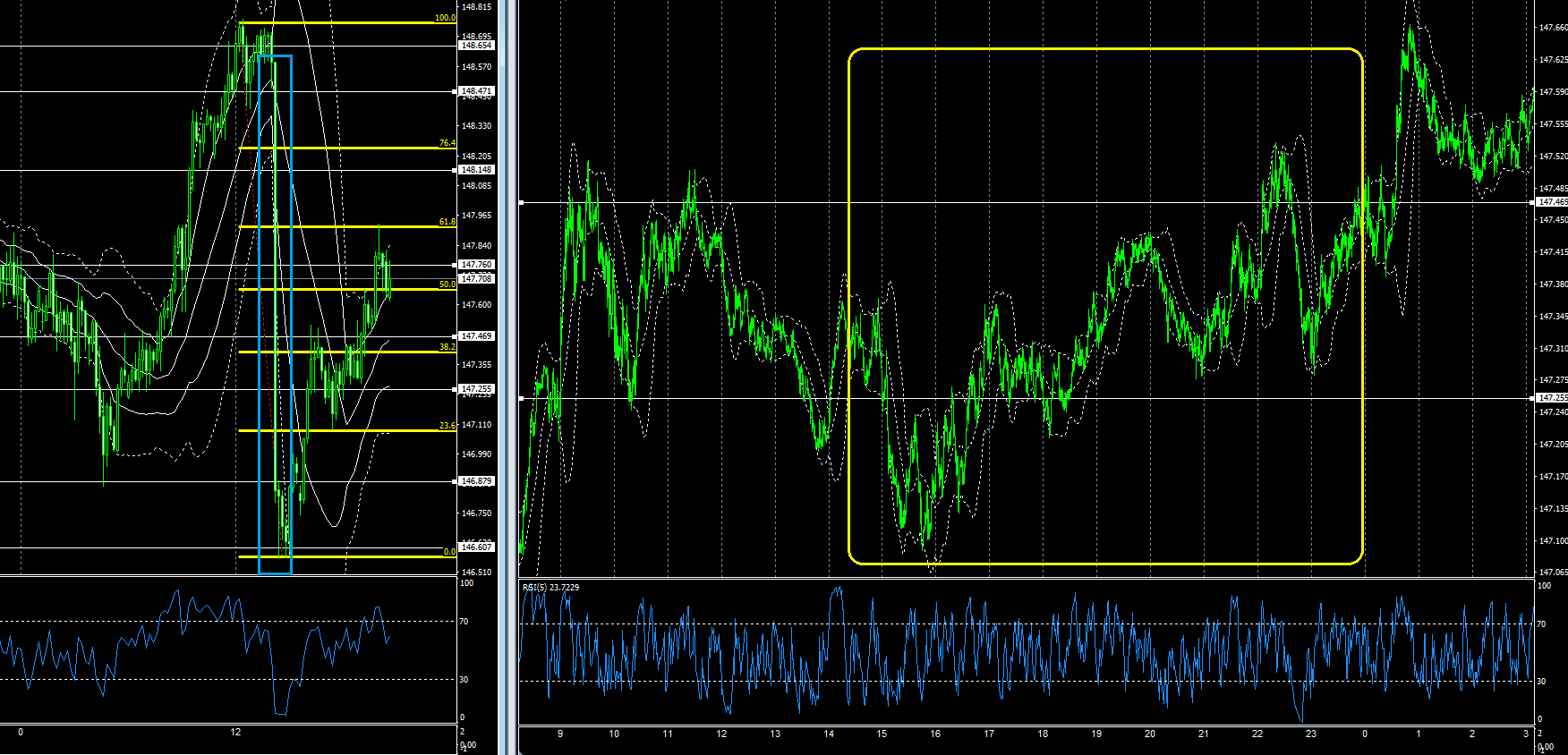The image size is (1568, 755).
Task: Click the Fibonacci 38.2 level label
Action: point(447,347)
